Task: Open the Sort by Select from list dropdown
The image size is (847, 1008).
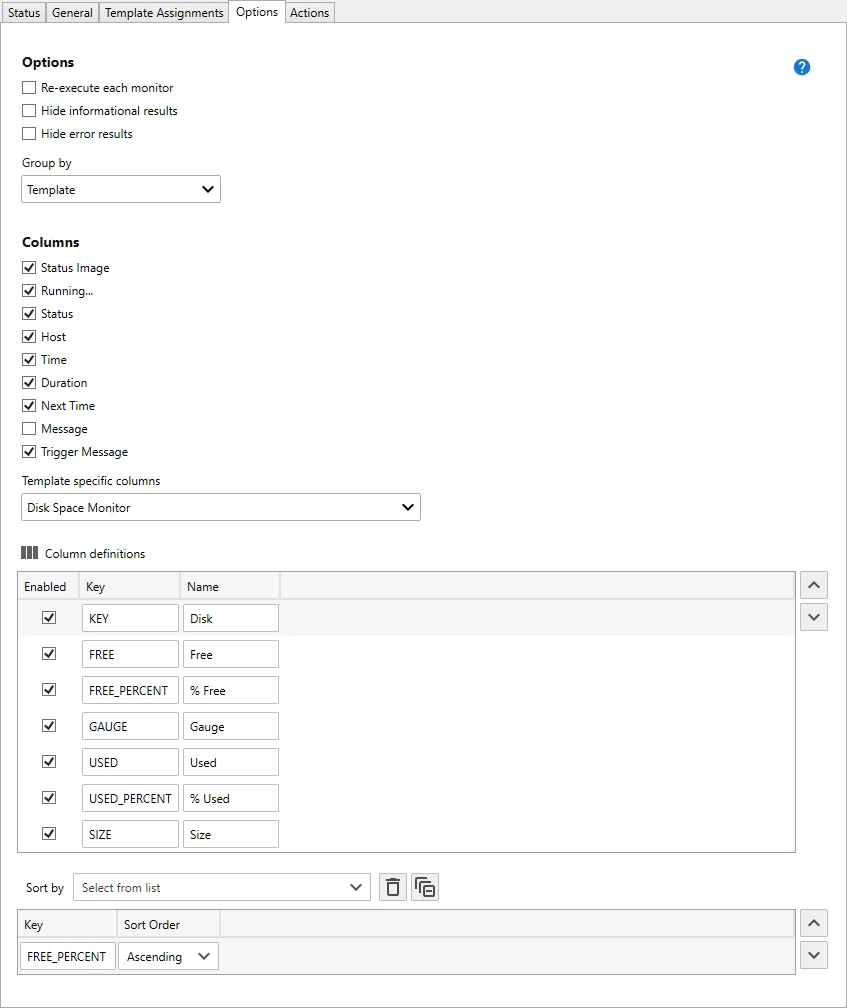Action: [x=221, y=887]
